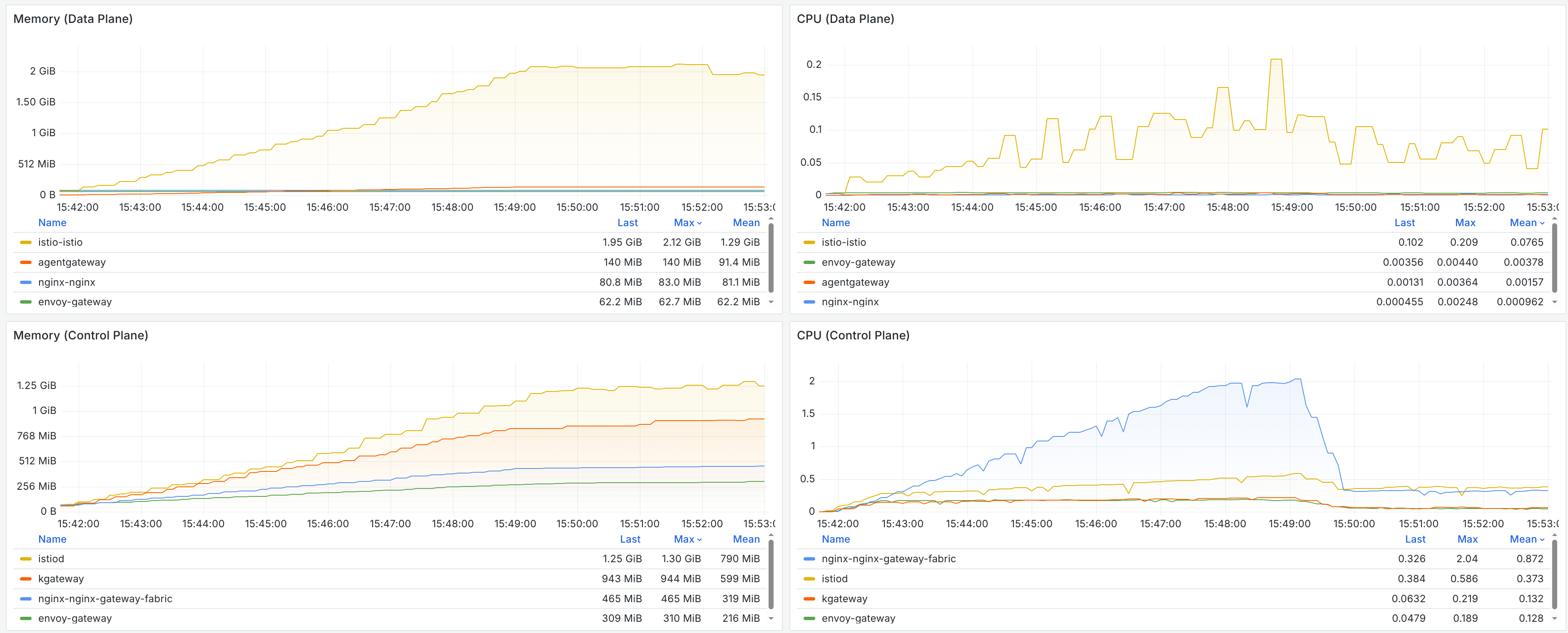Toggle istio-istio series in CPU Data Plane legend
Viewport: 1568px width, 633px height.
point(843,242)
